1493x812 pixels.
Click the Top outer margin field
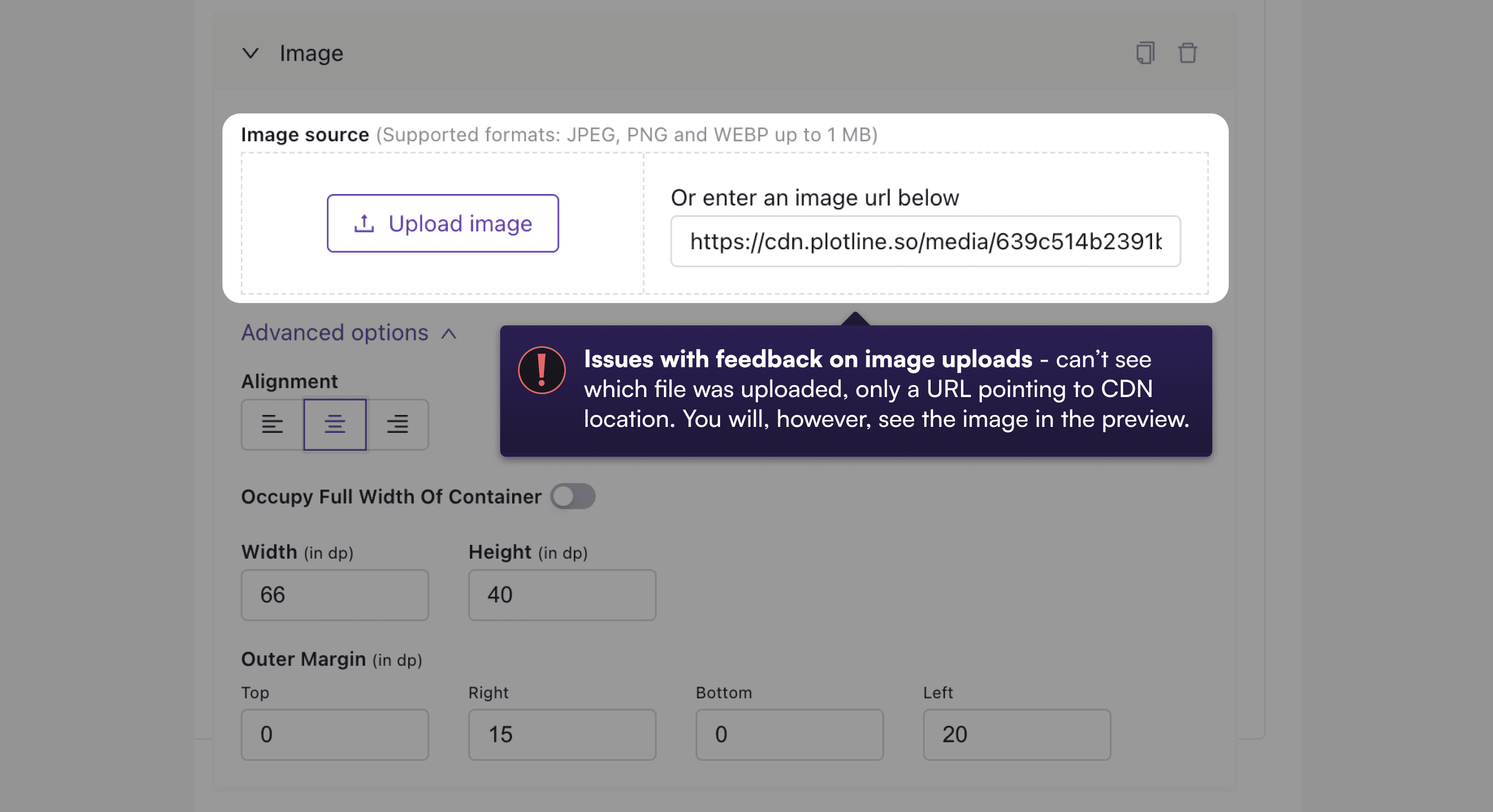335,734
